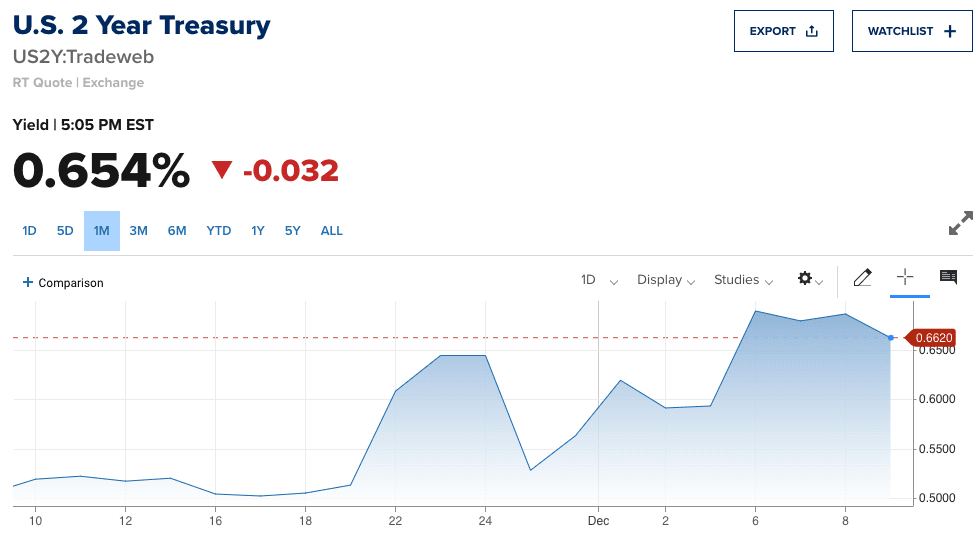Open chart settings gear menu
The width and height of the screenshot is (980, 548).
tap(806, 279)
